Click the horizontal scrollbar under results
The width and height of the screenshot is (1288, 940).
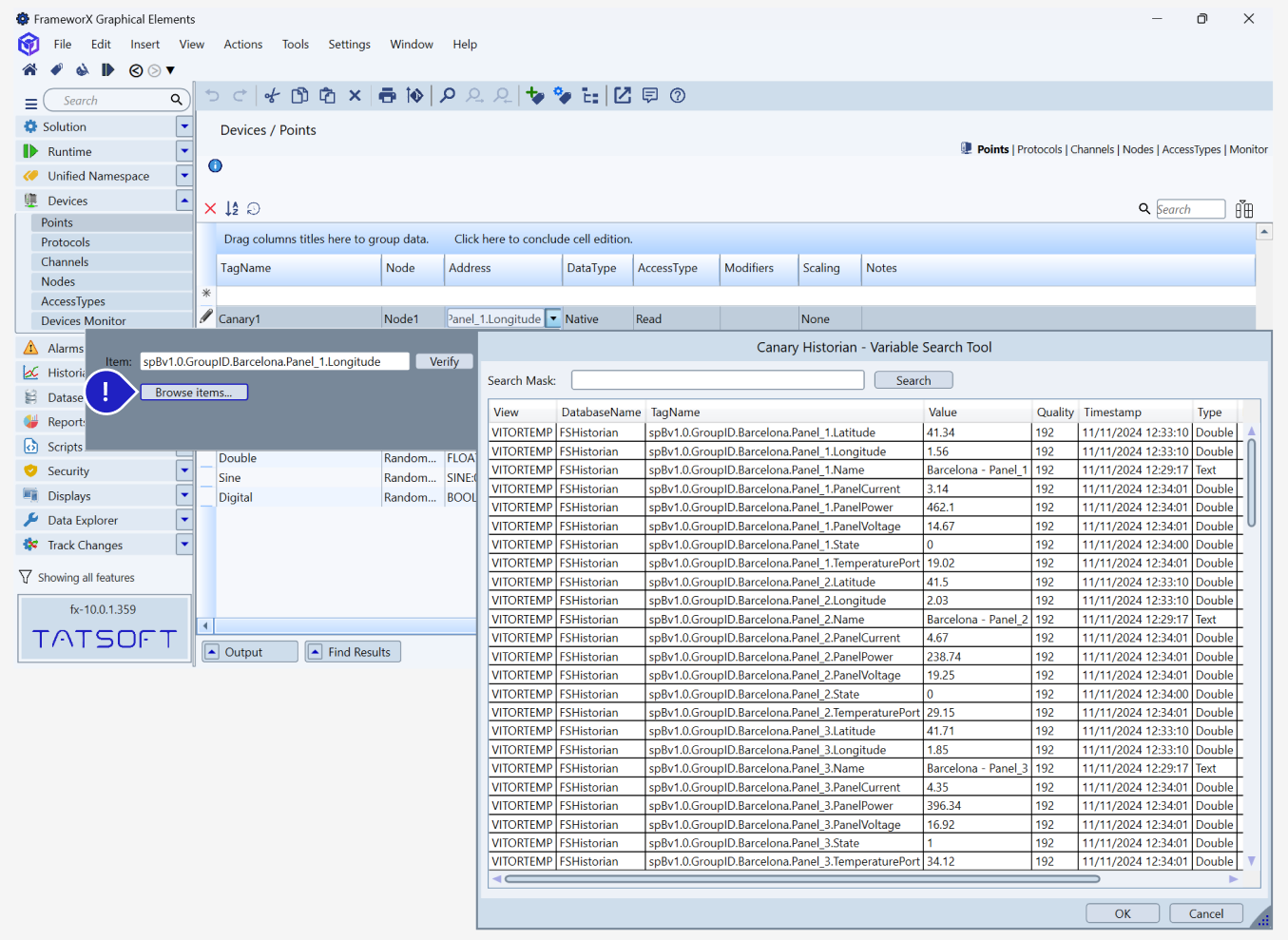tap(802, 879)
